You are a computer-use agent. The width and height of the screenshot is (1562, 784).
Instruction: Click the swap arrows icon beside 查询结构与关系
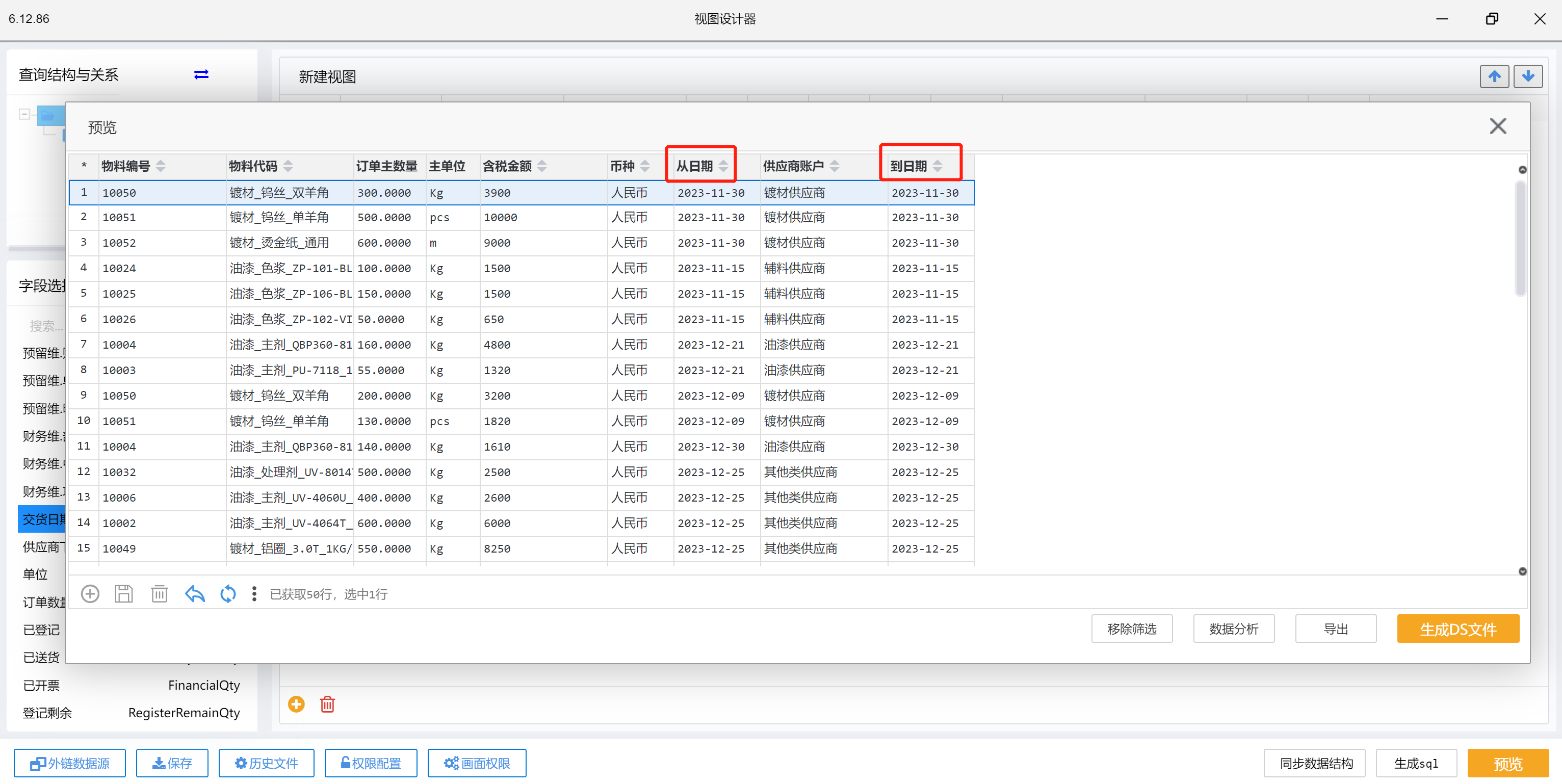tap(201, 74)
